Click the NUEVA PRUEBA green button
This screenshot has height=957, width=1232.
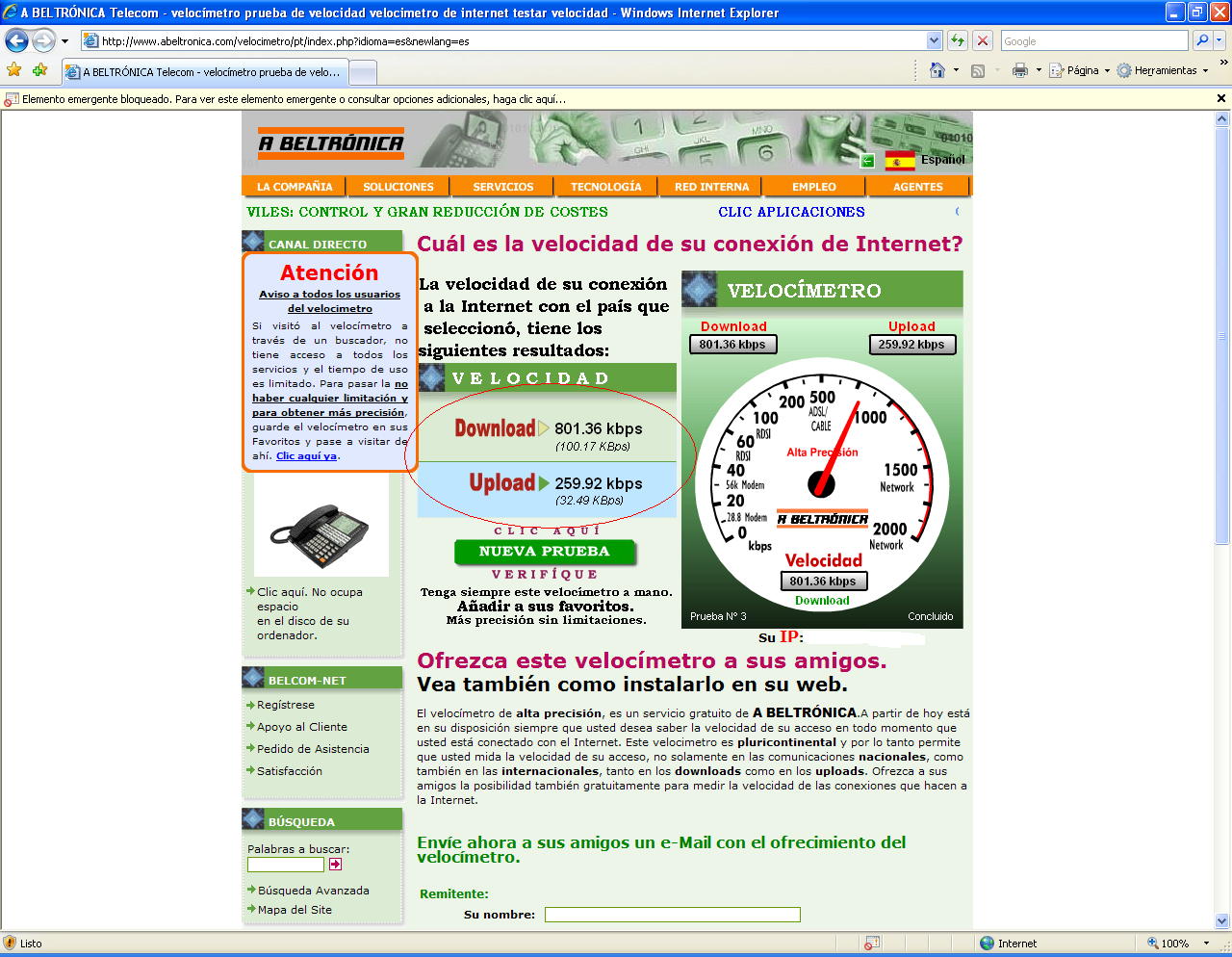[545, 552]
